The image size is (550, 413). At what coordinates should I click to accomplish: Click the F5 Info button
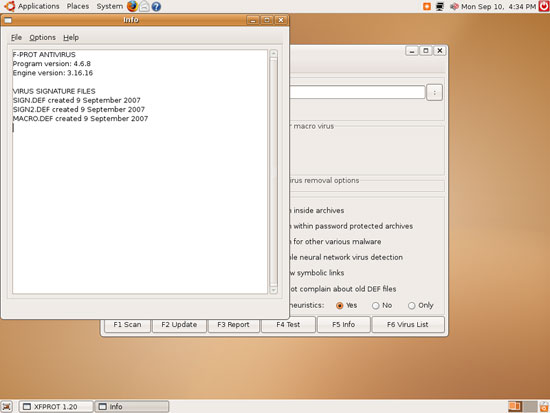tap(343, 325)
